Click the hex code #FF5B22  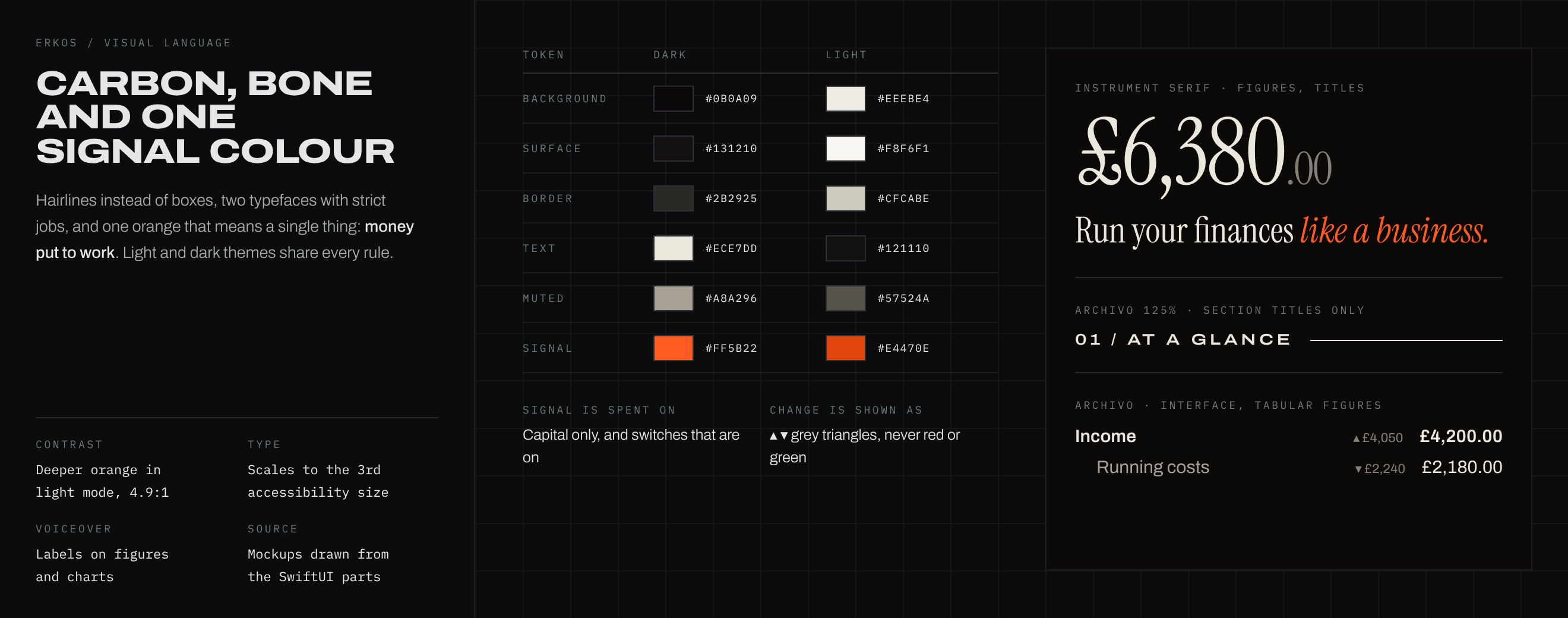(x=731, y=348)
